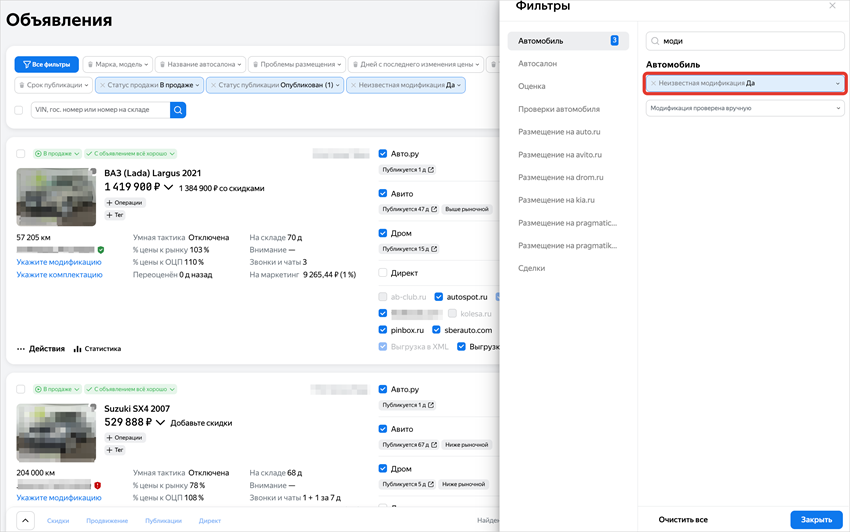This screenshot has width=850, height=532.
Task: Click the Largus car thumbnail
Action: point(56,197)
